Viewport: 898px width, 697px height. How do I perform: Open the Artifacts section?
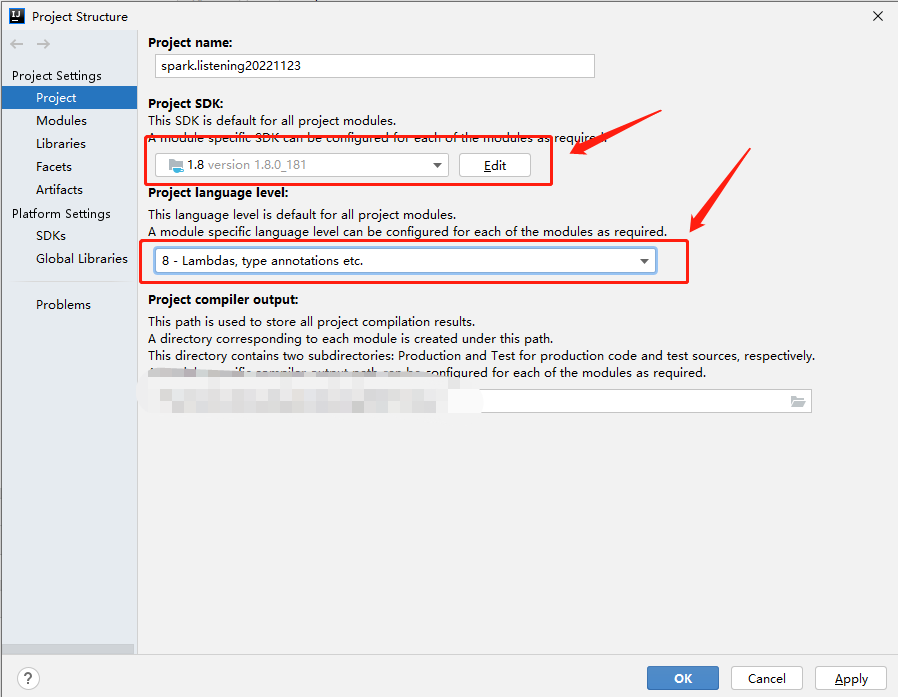click(59, 190)
